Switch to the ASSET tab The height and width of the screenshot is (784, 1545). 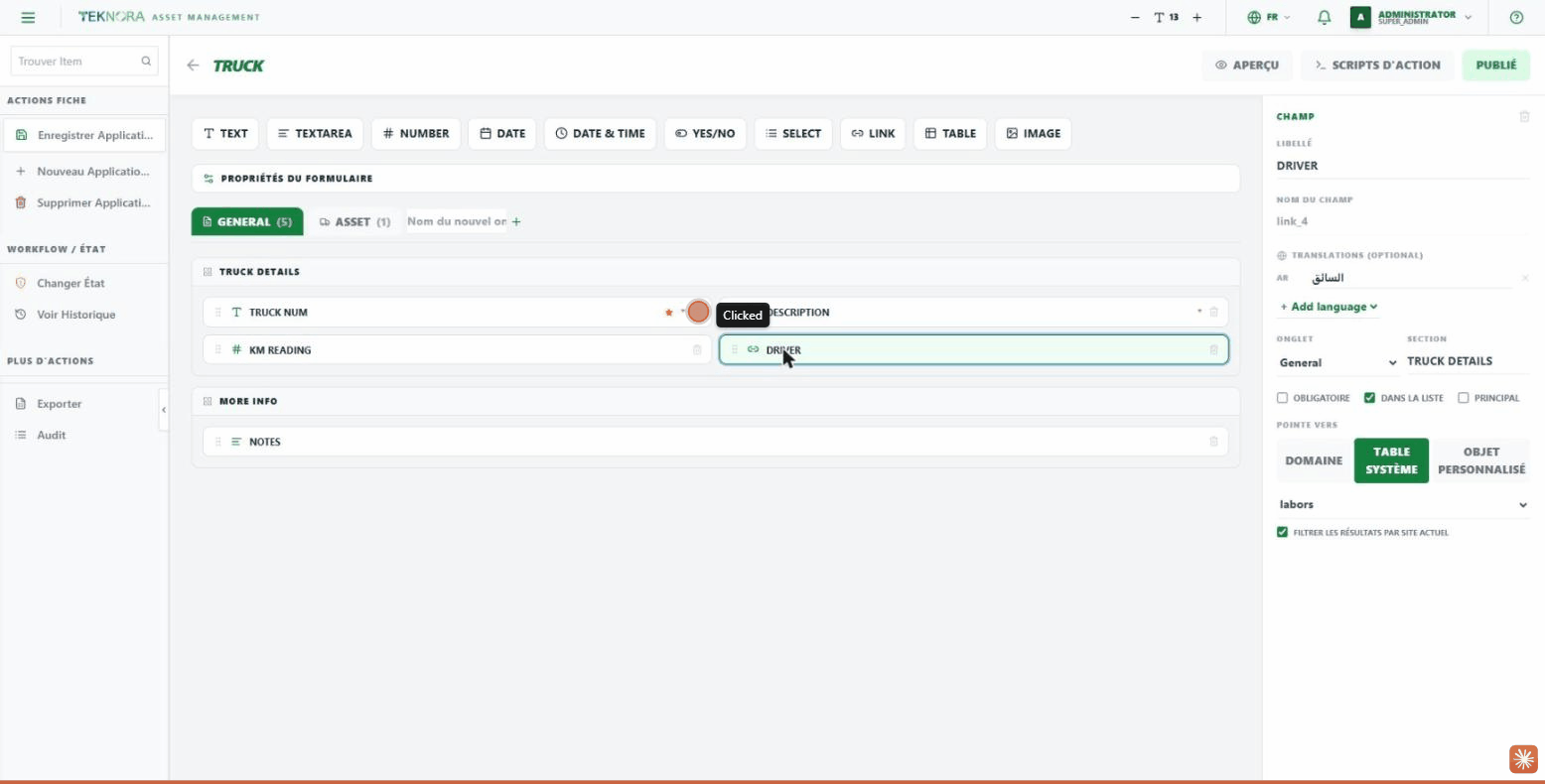click(x=354, y=222)
